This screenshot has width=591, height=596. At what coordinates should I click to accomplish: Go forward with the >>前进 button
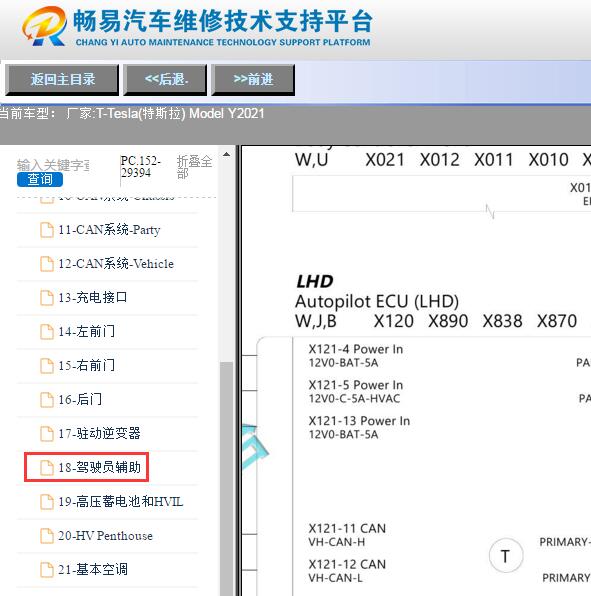pyautogui.click(x=253, y=79)
